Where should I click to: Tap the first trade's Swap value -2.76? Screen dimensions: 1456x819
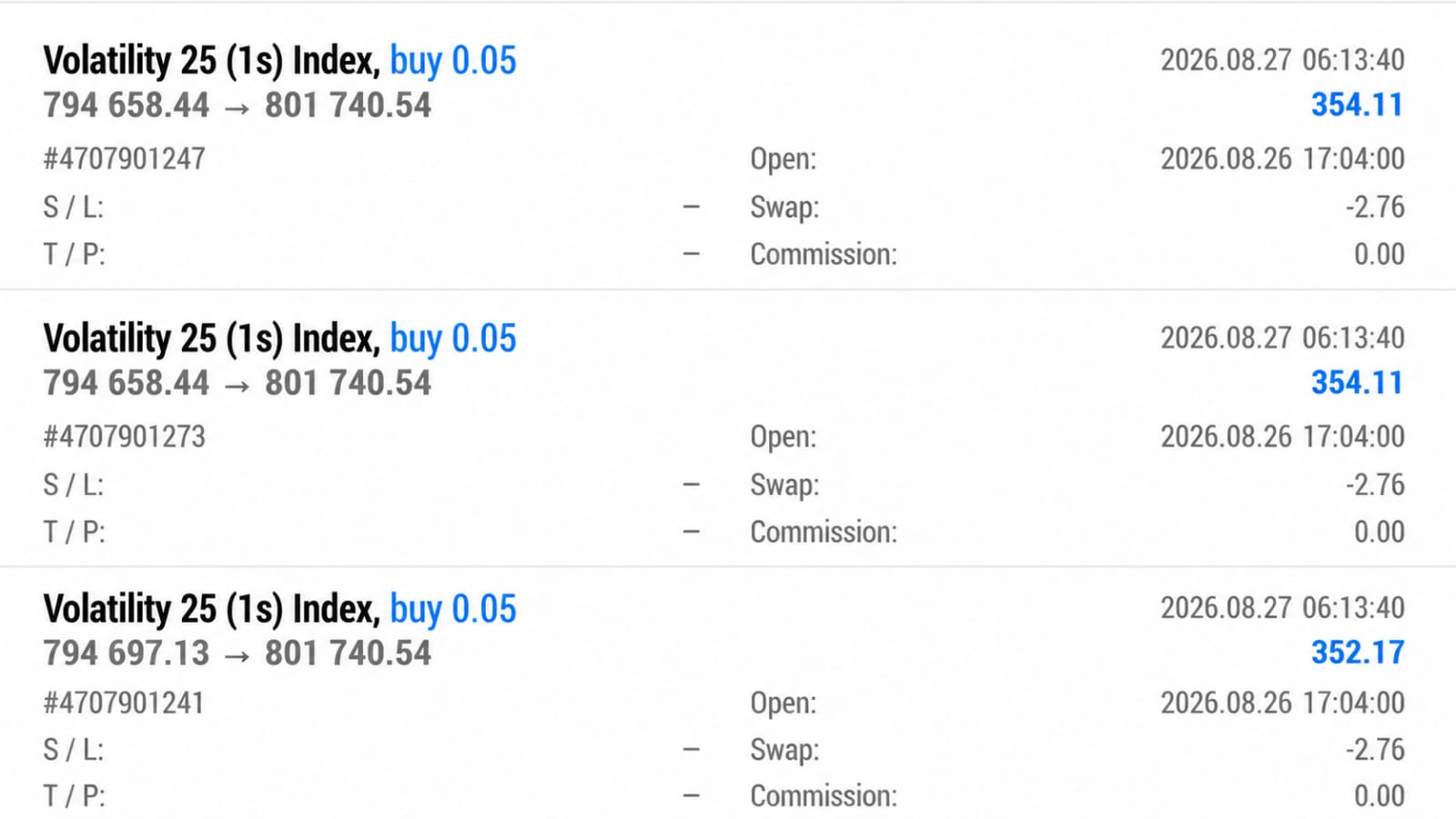(1375, 207)
